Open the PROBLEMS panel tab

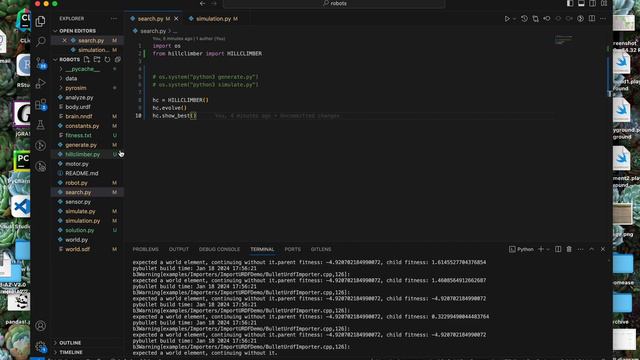(x=145, y=249)
